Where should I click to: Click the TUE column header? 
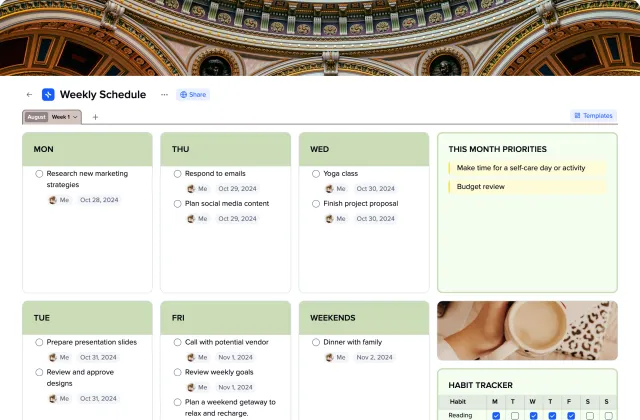tap(87, 318)
